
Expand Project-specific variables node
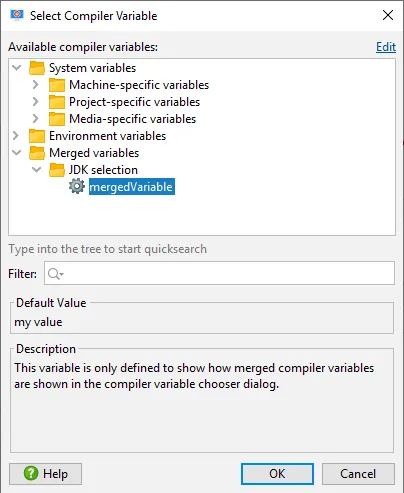(36, 102)
